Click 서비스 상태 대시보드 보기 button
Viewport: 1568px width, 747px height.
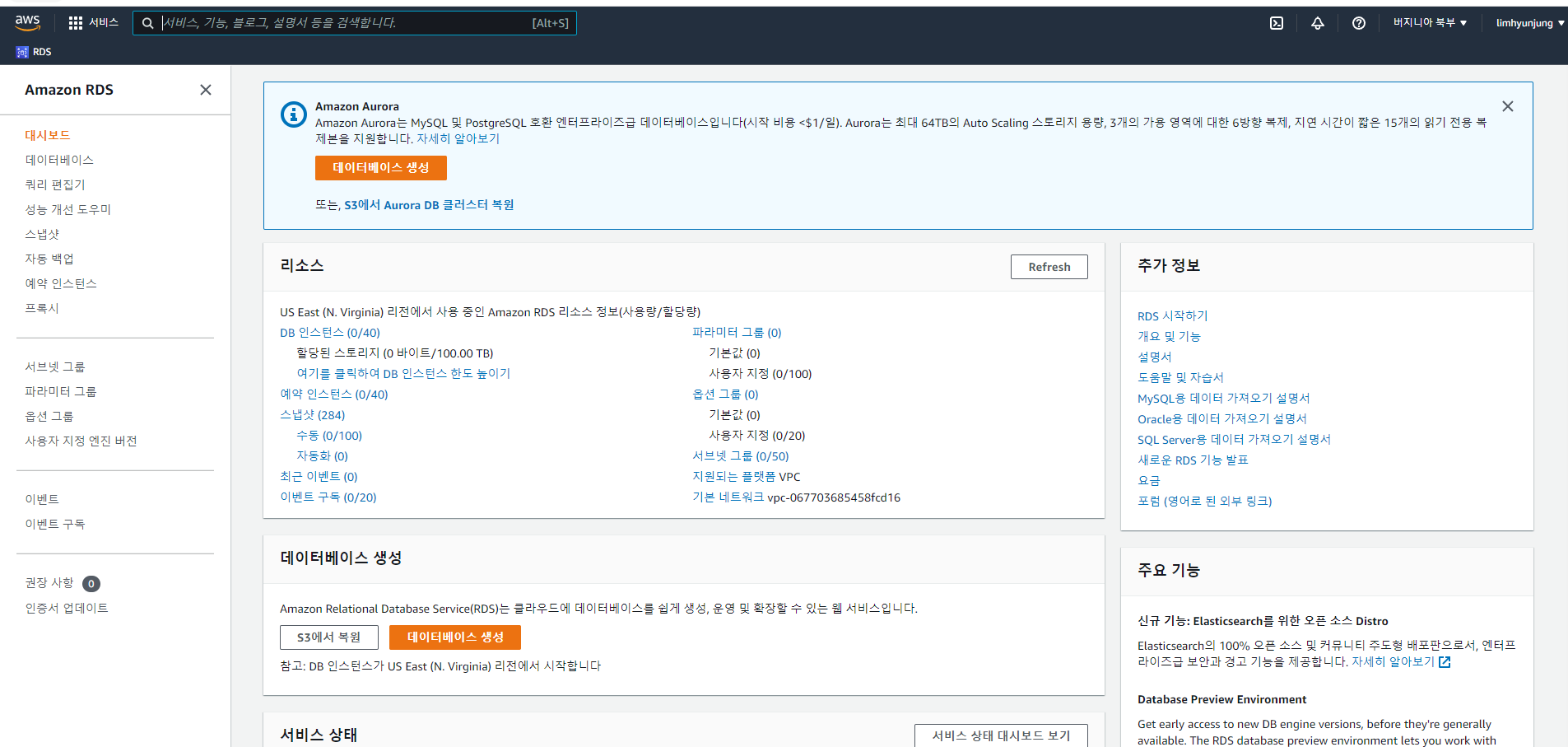[x=1001, y=735]
